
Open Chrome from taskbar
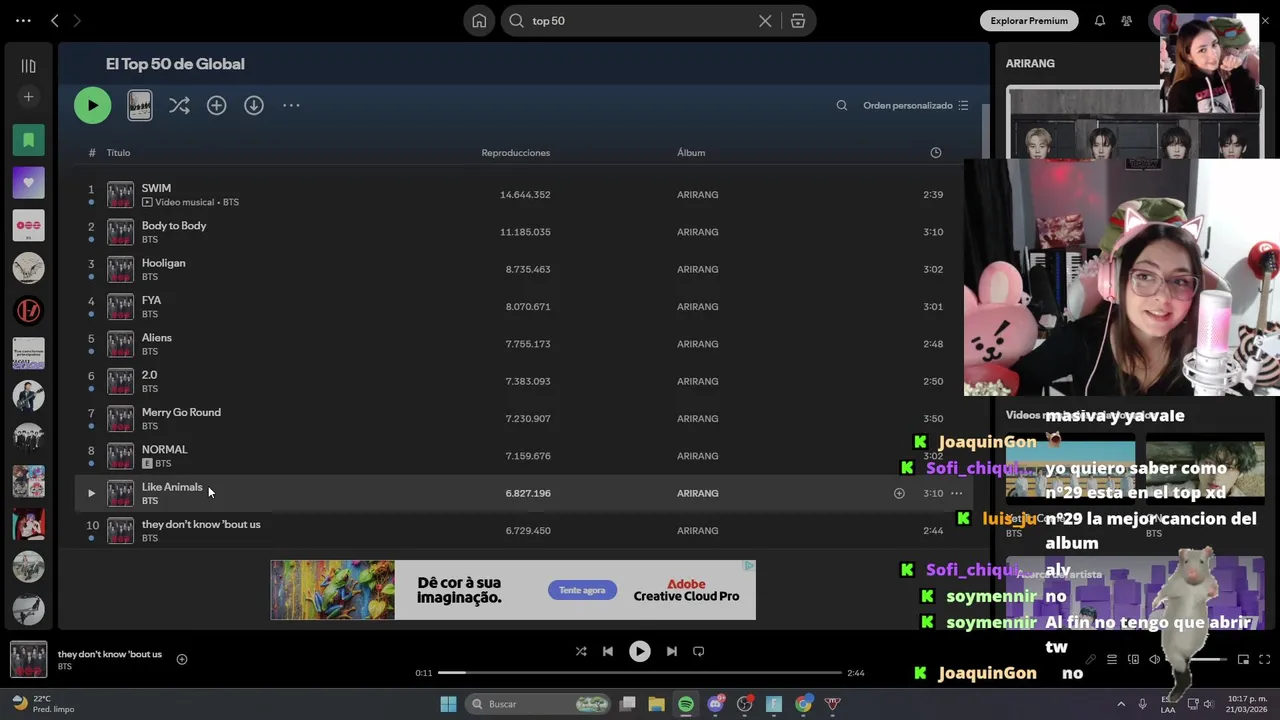click(x=803, y=704)
